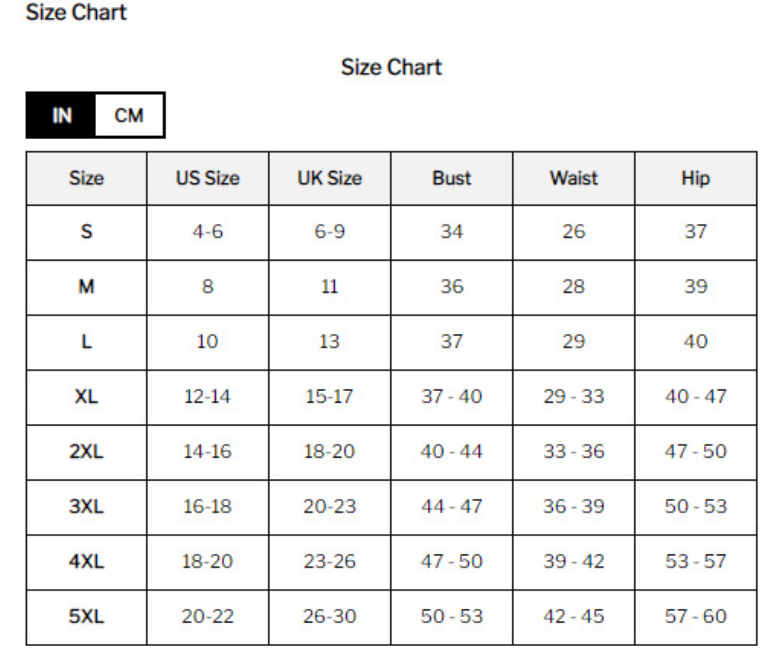This screenshot has height=655, width=771.
Task: Select the 2XL size row label
Action: tap(86, 452)
